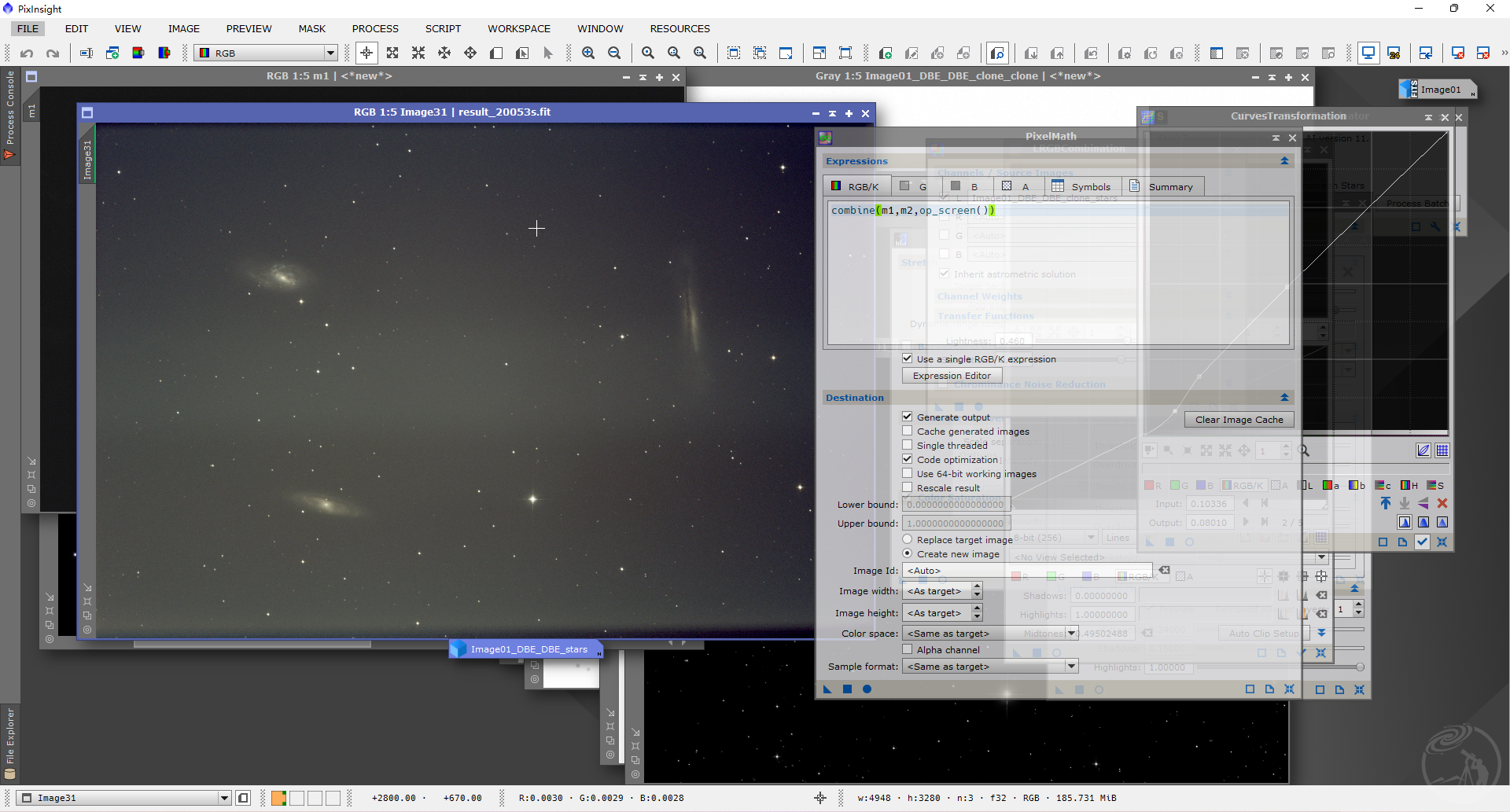Reset PixelMath with the reset icon
This screenshot has width=1510, height=812.
coord(1289,689)
